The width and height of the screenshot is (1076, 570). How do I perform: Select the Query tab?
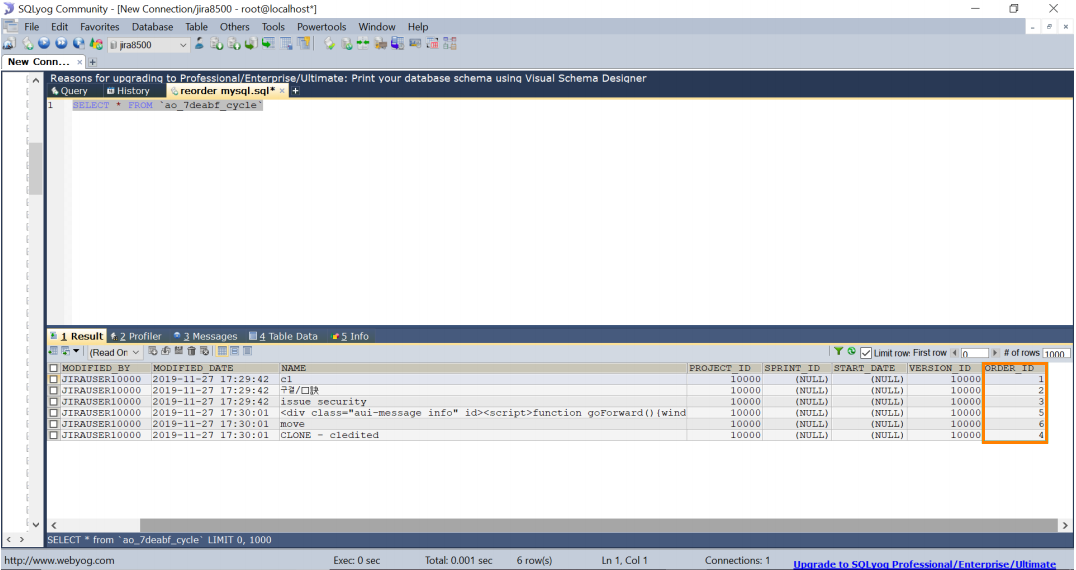(69, 91)
